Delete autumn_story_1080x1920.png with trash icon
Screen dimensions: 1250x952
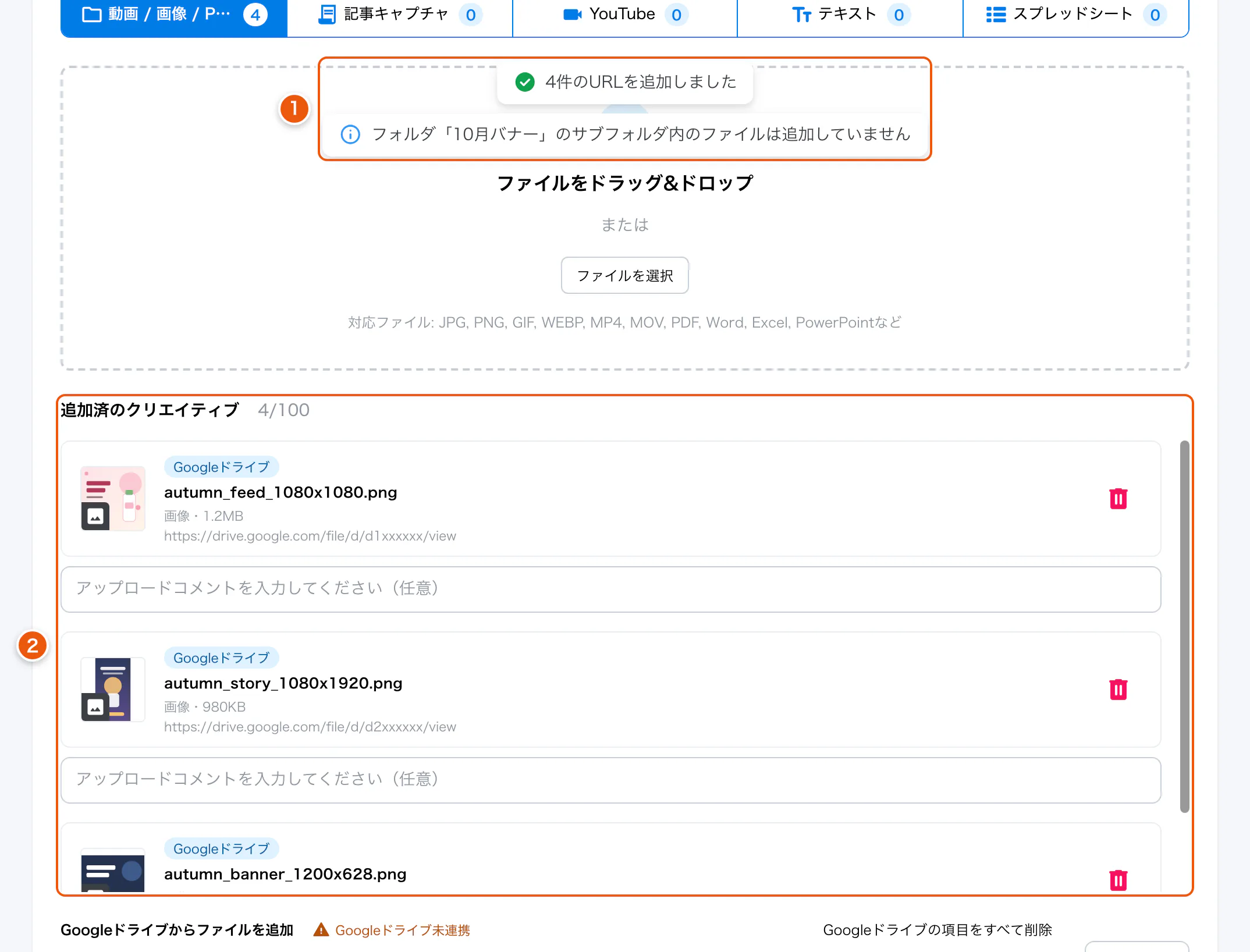[1118, 690]
